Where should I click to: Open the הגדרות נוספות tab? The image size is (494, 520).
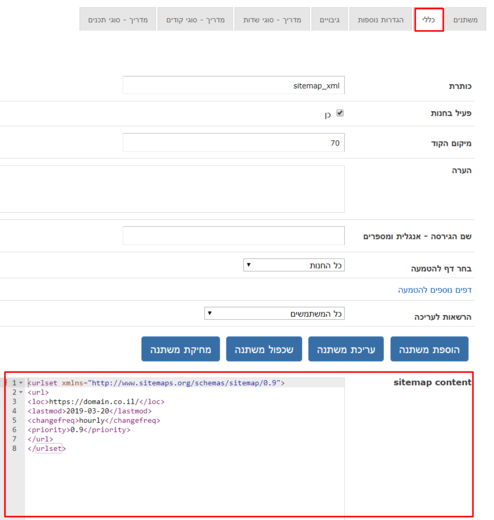(x=381, y=20)
